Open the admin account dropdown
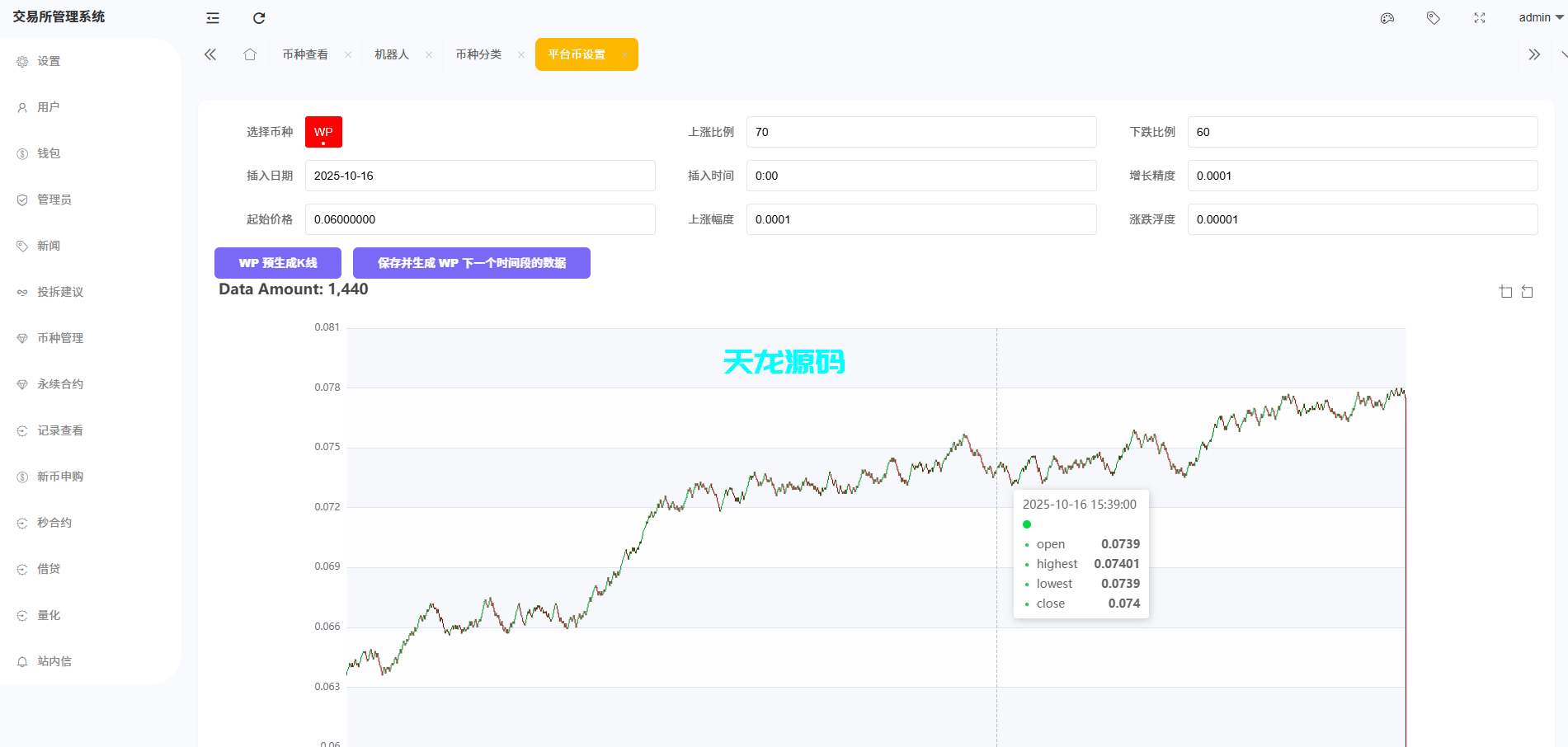 (1537, 17)
